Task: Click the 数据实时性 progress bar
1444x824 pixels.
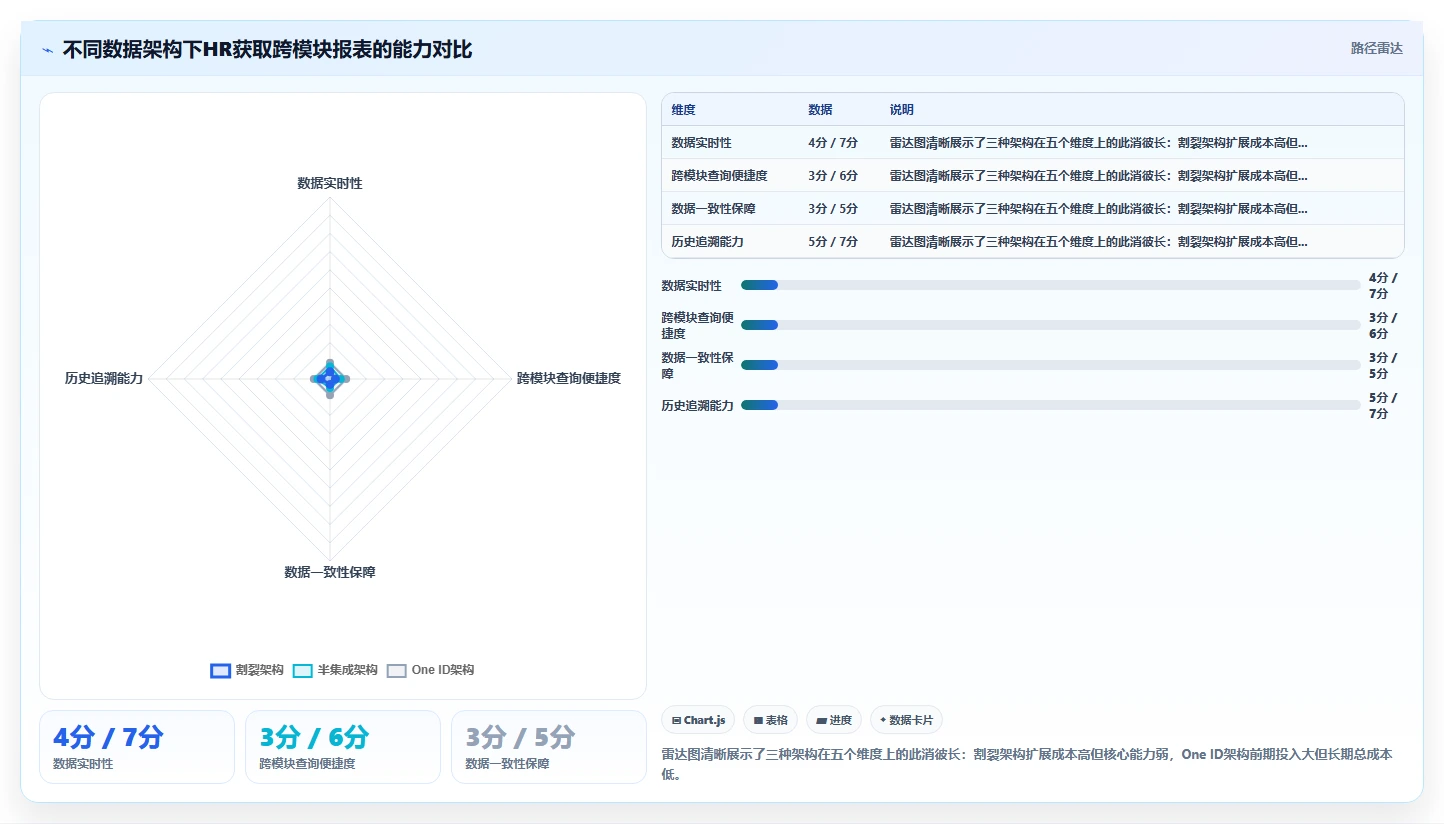Action: (1050, 285)
